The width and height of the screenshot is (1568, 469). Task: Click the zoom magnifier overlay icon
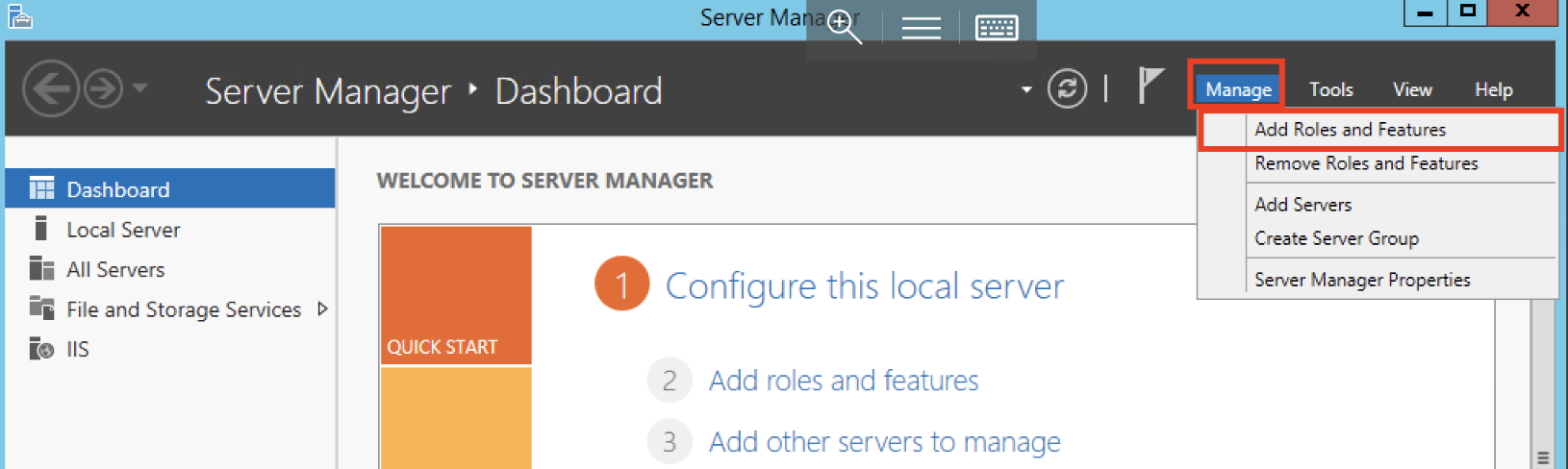click(x=844, y=27)
